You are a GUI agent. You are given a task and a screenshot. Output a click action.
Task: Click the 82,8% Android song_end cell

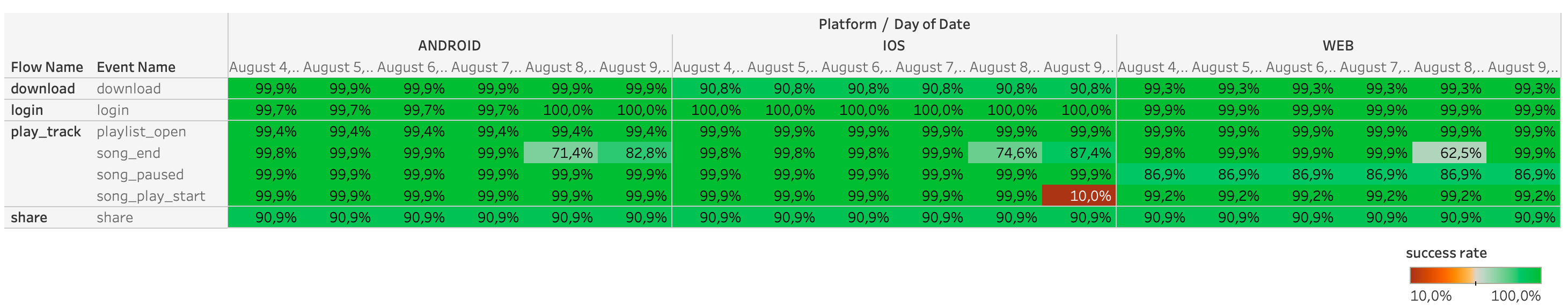634,152
